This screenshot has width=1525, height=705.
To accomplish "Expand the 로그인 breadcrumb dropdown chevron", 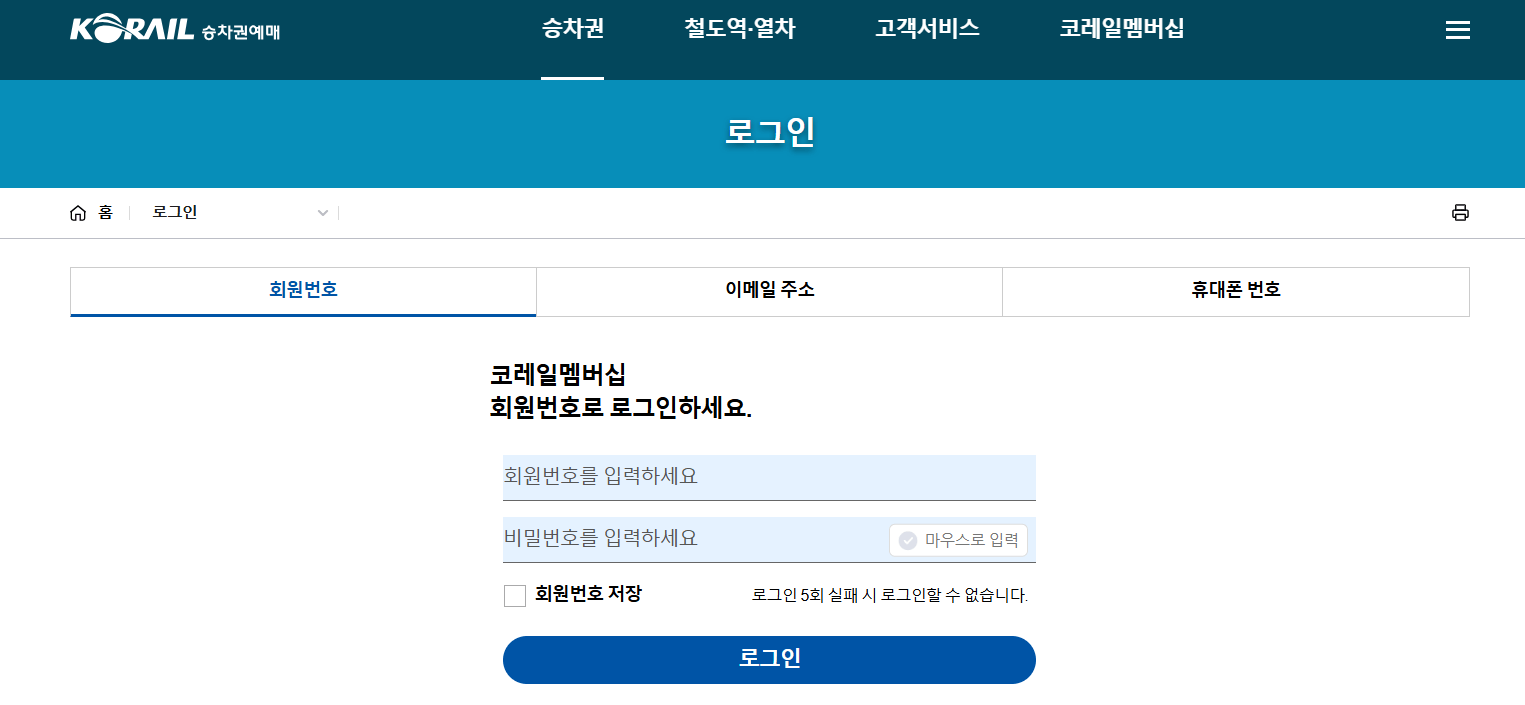I will click(x=322, y=213).
